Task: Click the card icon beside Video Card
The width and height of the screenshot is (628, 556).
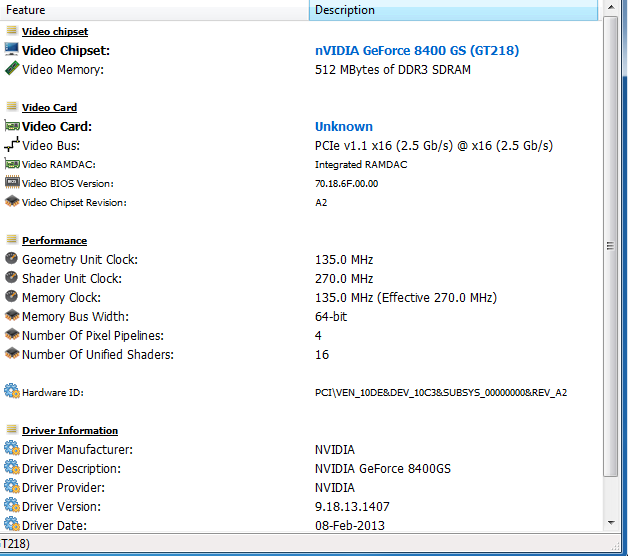Action: coord(12,126)
